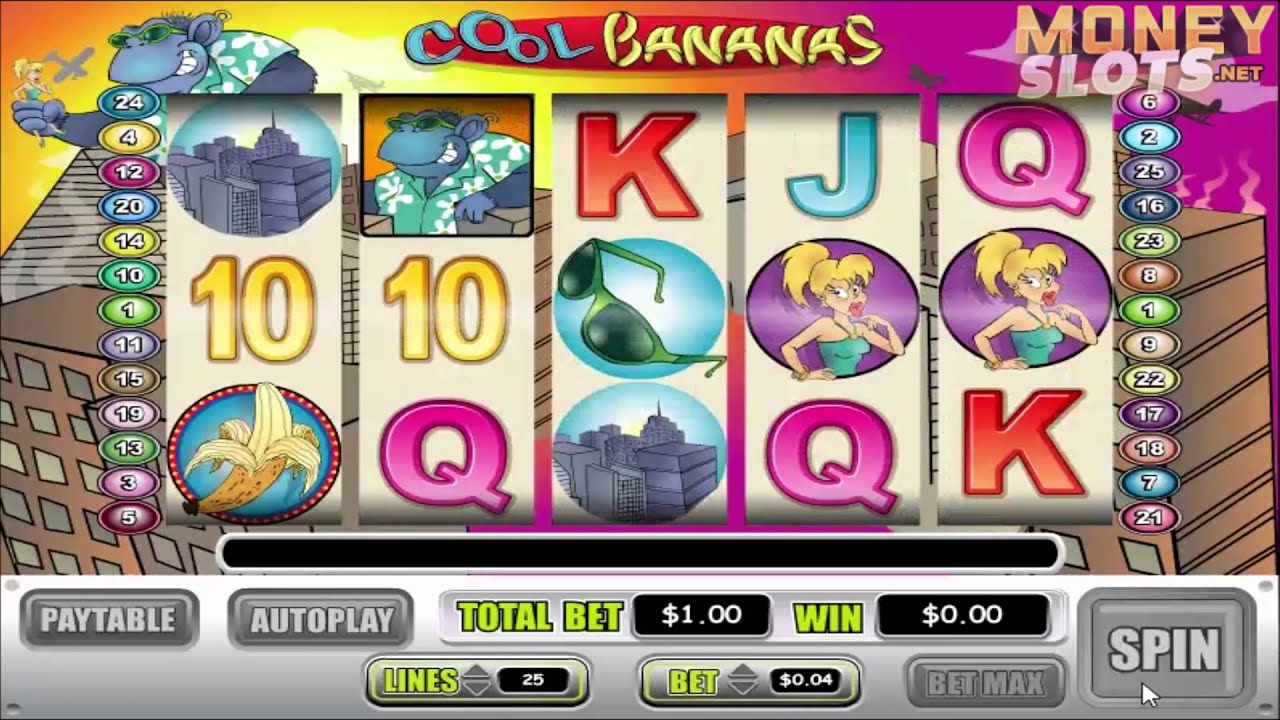Image resolution: width=1280 pixels, height=720 pixels.
Task: Click the red K symbol at top of reel three
Action: [639, 166]
